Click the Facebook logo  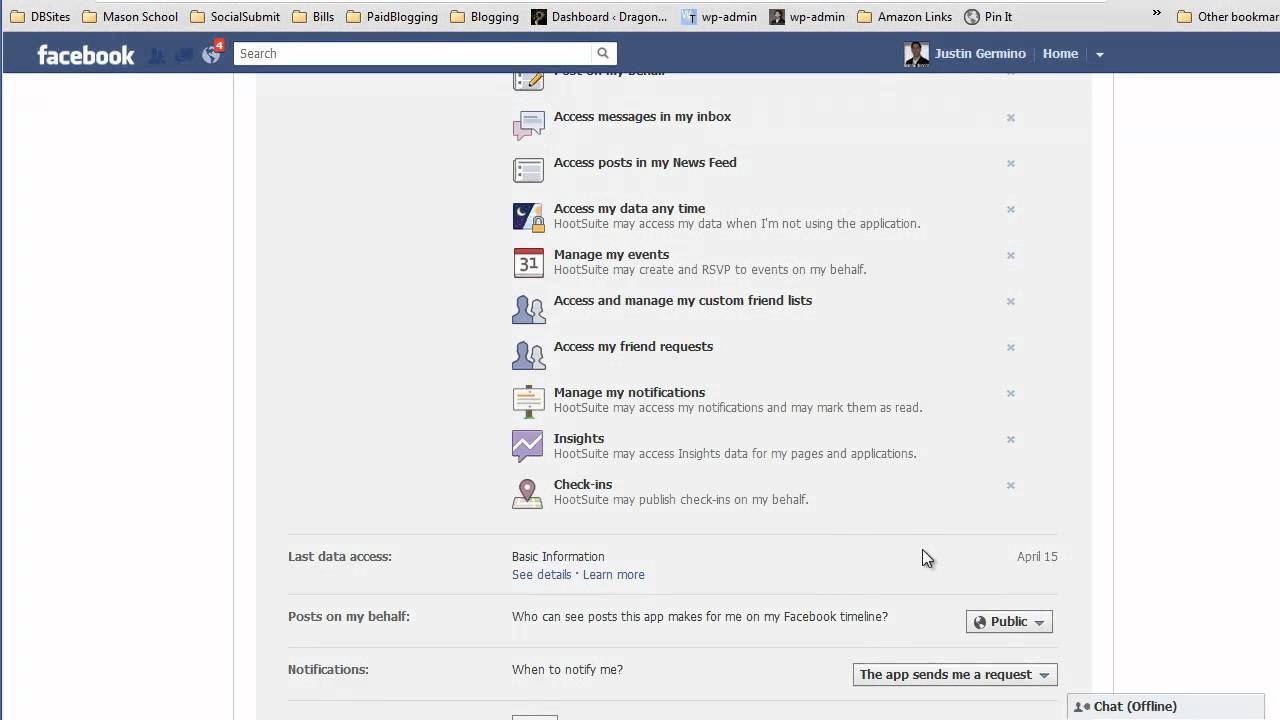pos(85,55)
